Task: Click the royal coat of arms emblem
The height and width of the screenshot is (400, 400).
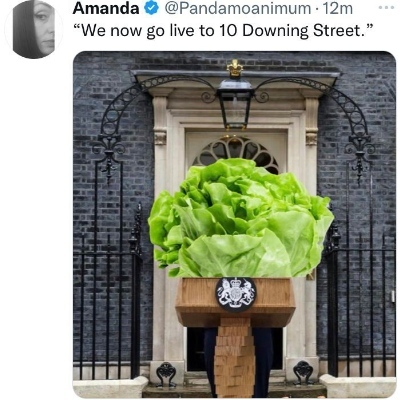Action: [x=236, y=294]
